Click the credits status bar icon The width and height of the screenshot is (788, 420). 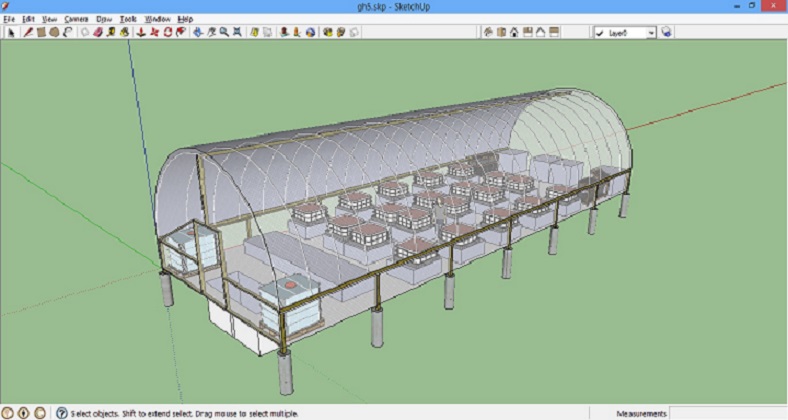coord(24,413)
